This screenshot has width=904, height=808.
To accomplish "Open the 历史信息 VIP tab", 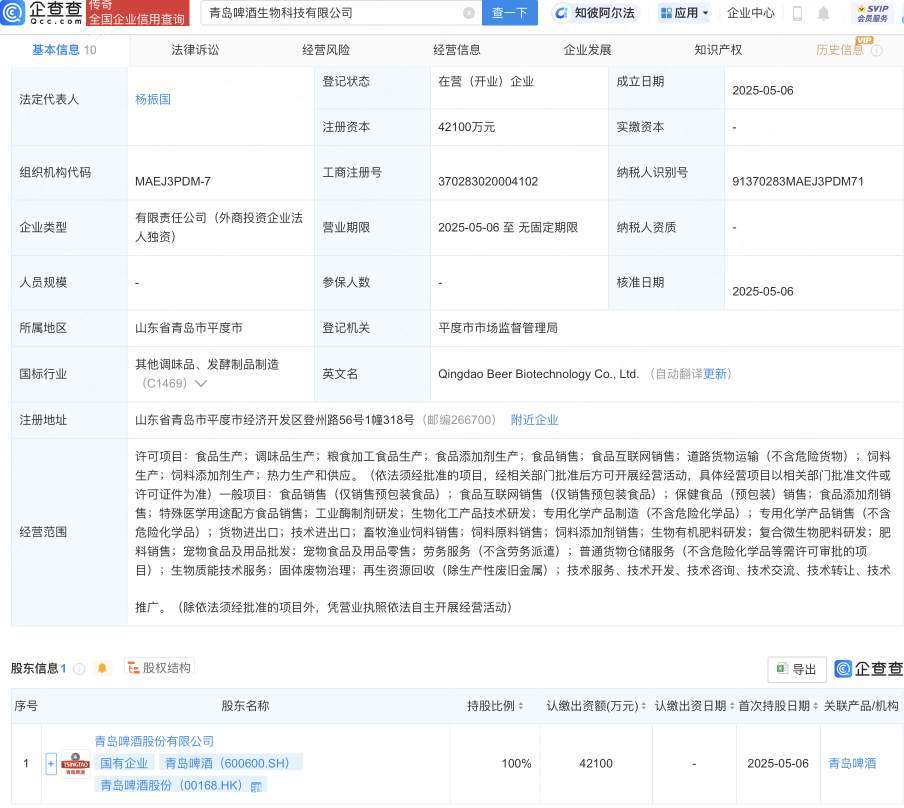I will (x=839, y=50).
